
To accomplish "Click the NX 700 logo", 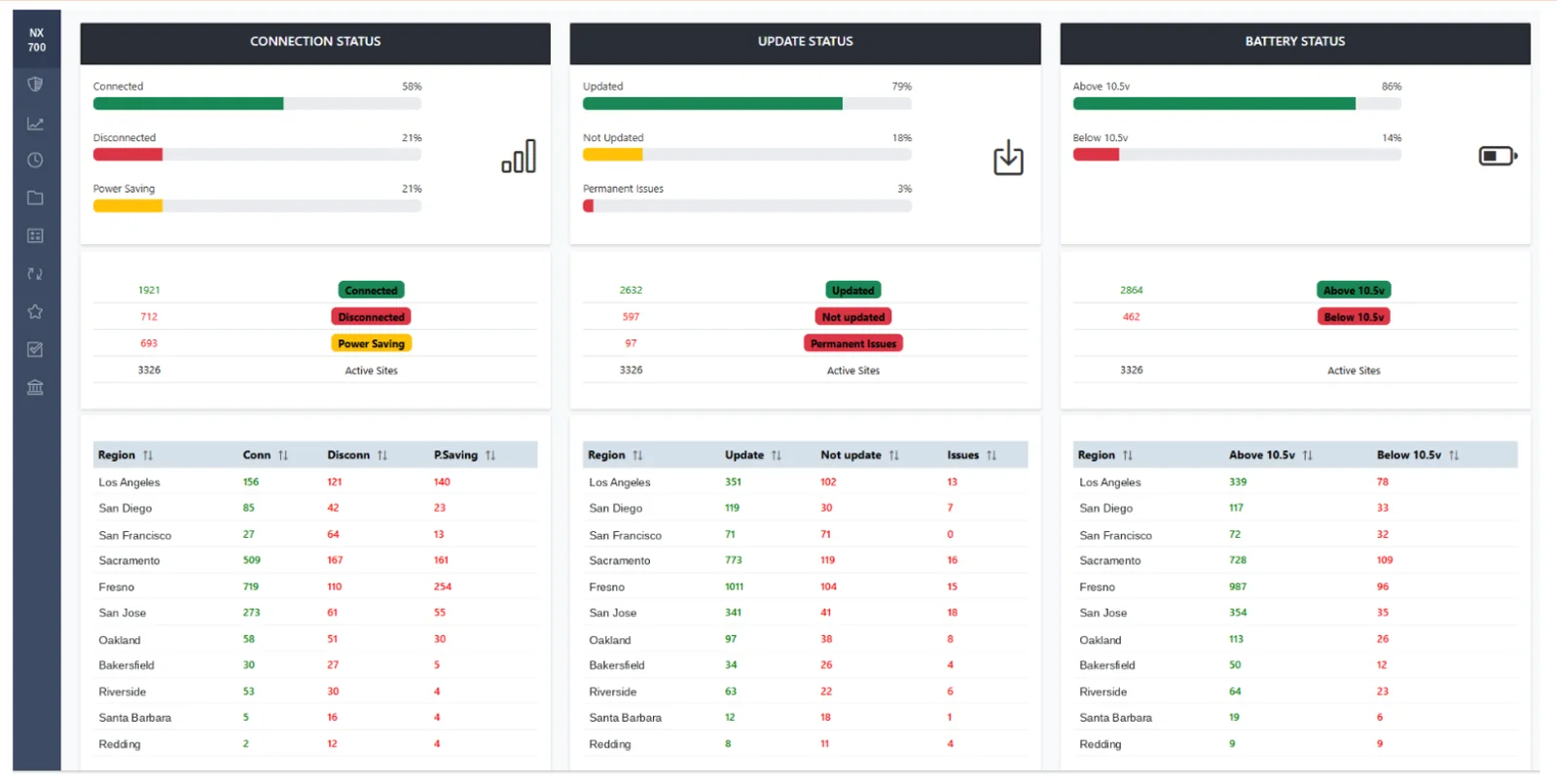I will click(x=37, y=40).
